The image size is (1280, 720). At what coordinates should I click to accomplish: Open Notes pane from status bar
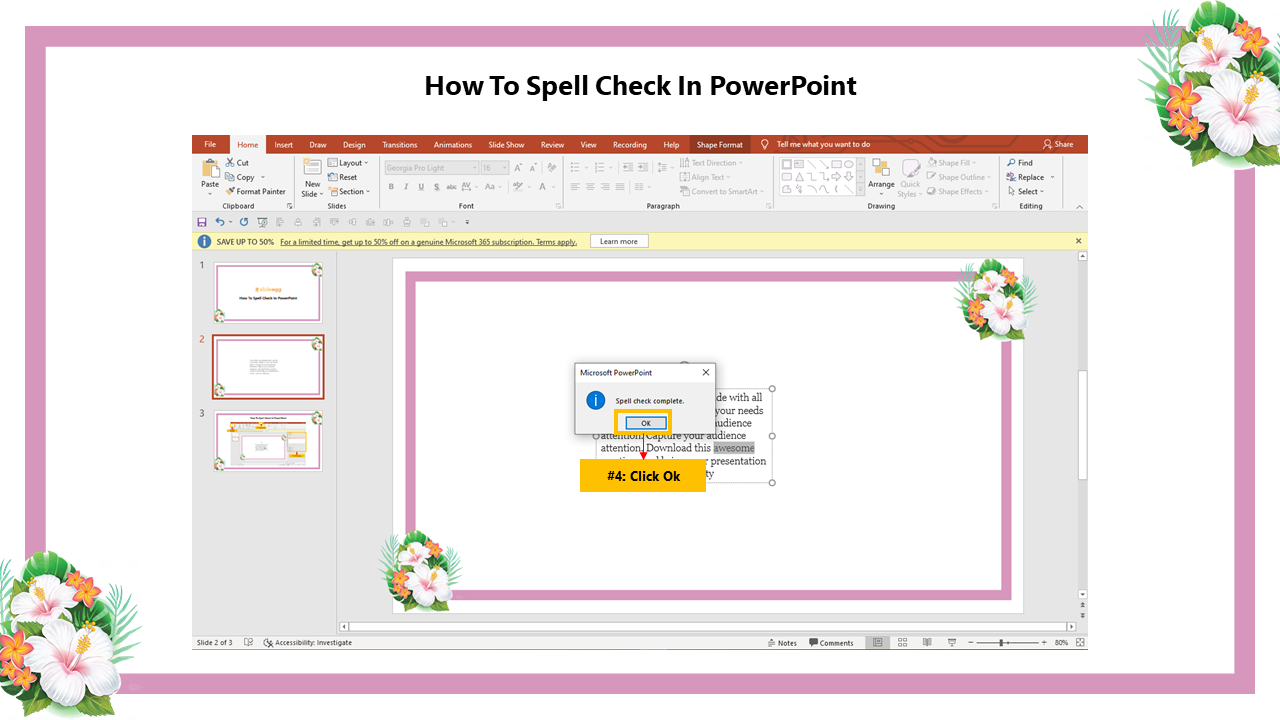tap(782, 643)
